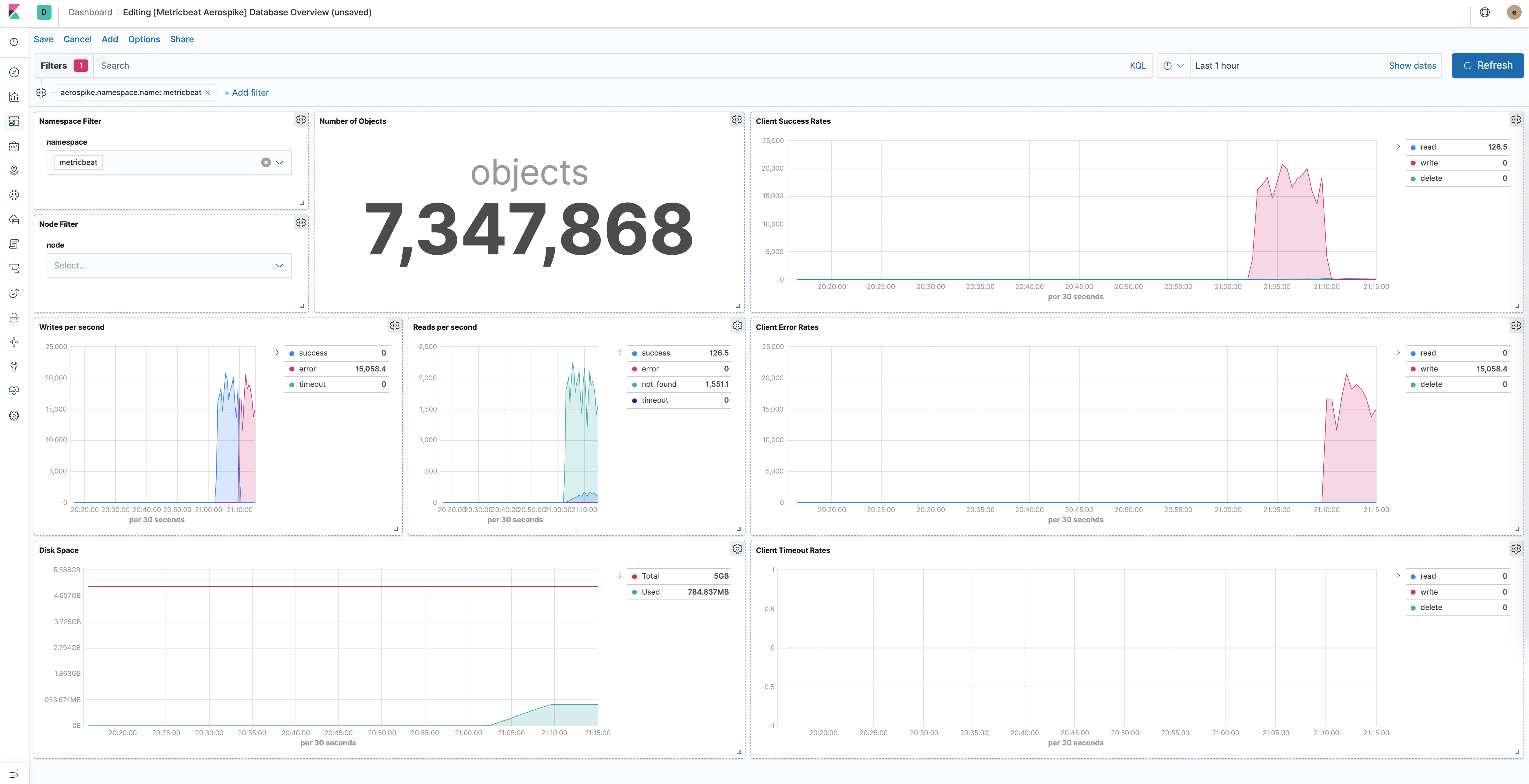Toggle the Filters settings gear near filter pill

pyautogui.click(x=40, y=92)
